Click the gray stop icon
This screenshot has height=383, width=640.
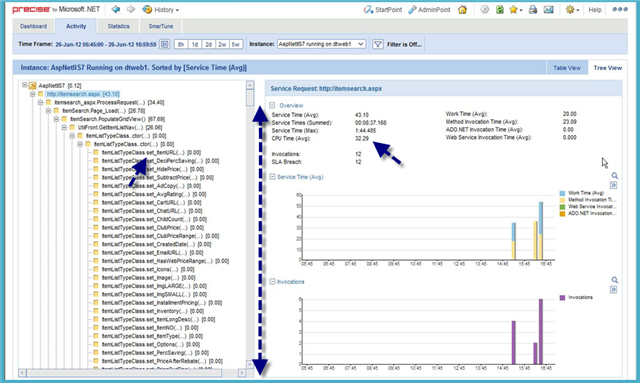pyautogui.click(x=484, y=9)
